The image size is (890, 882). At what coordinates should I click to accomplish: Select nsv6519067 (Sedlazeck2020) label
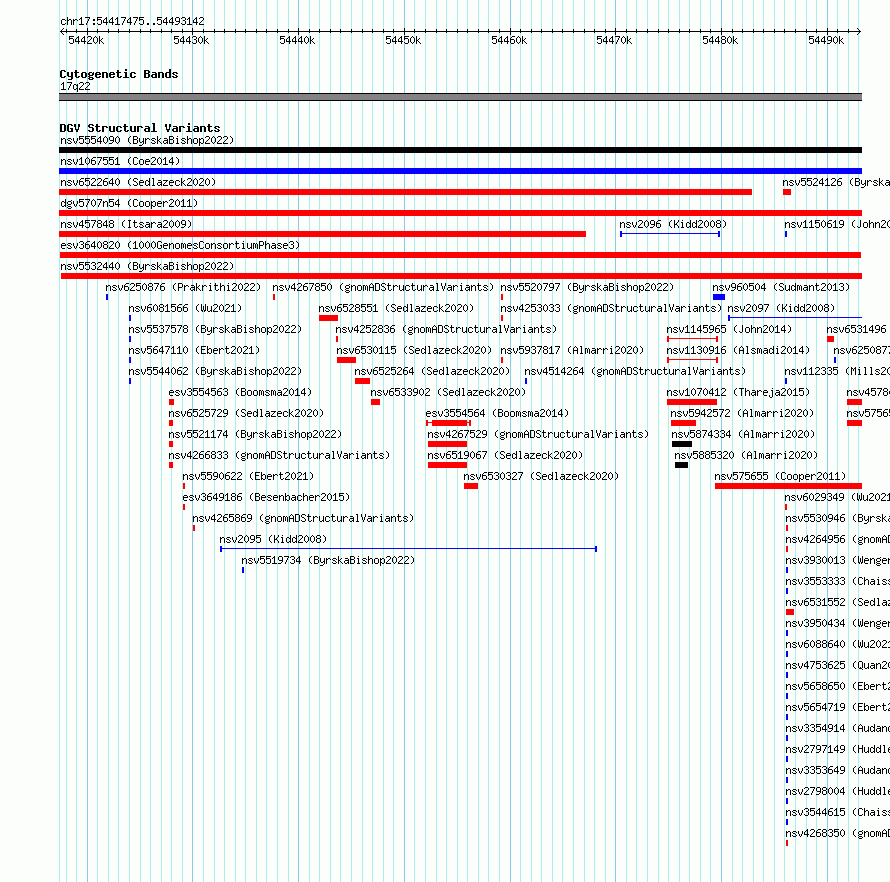coord(505,455)
